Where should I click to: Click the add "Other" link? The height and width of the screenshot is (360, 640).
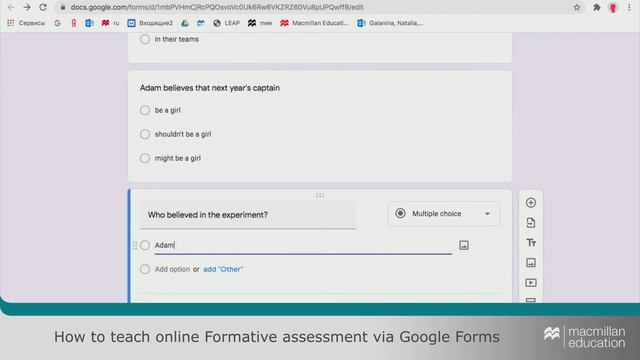[x=223, y=269]
